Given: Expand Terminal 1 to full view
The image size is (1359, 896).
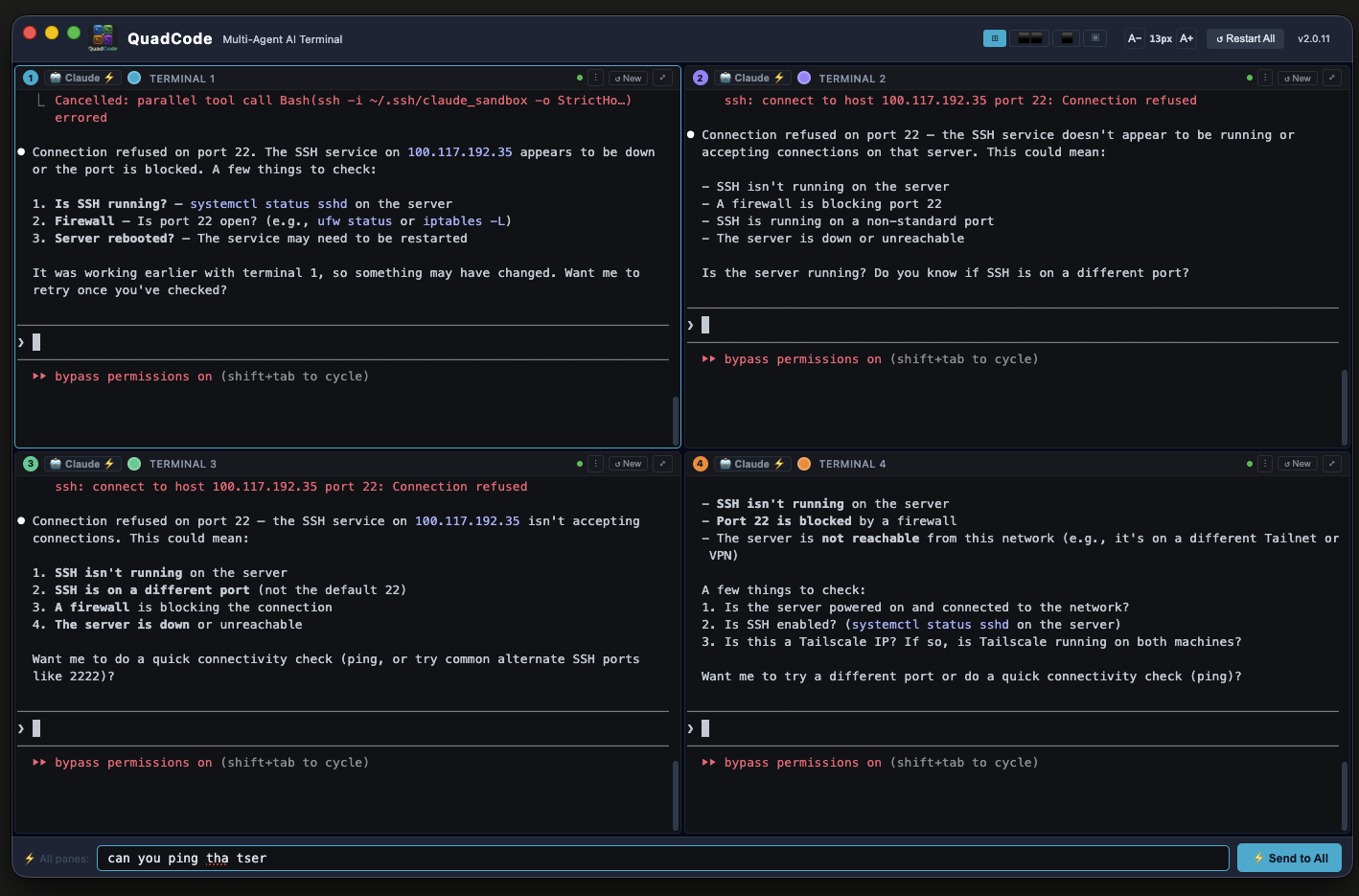Looking at the screenshot, I should click(662, 78).
